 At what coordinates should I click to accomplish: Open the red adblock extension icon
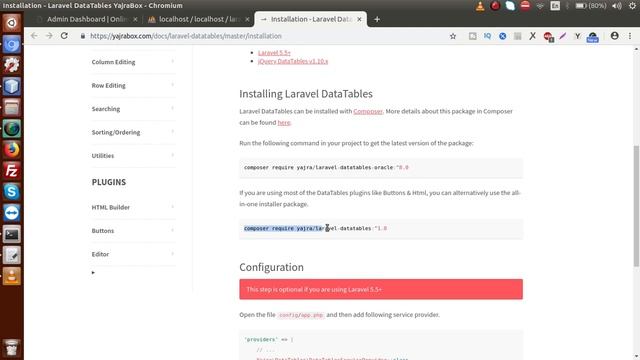coord(548,37)
